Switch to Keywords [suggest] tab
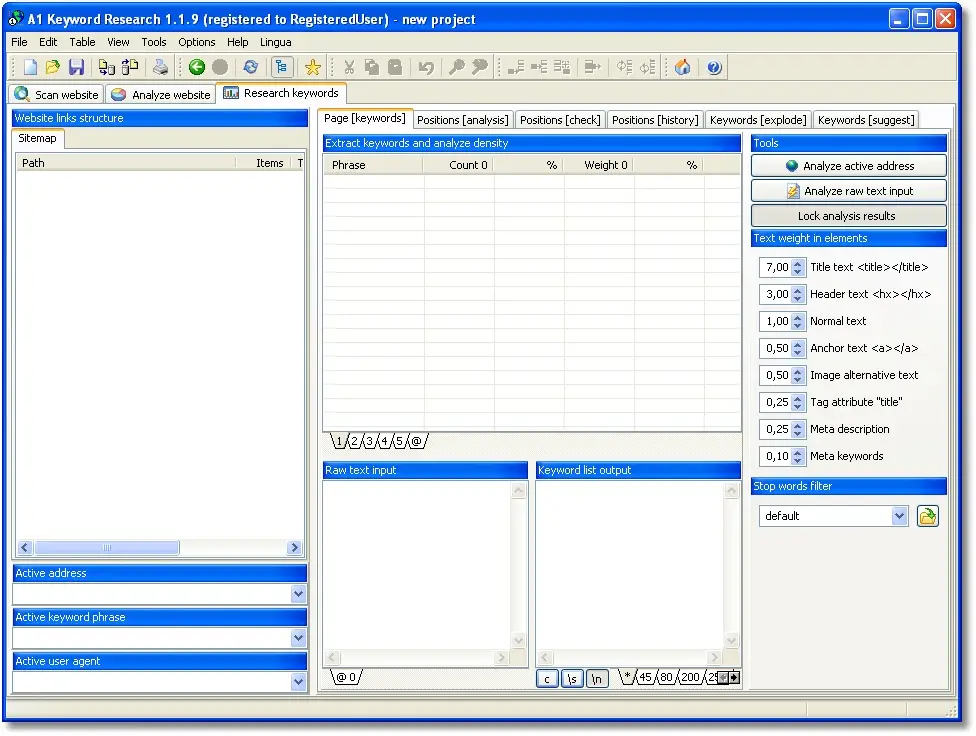 [x=865, y=120]
